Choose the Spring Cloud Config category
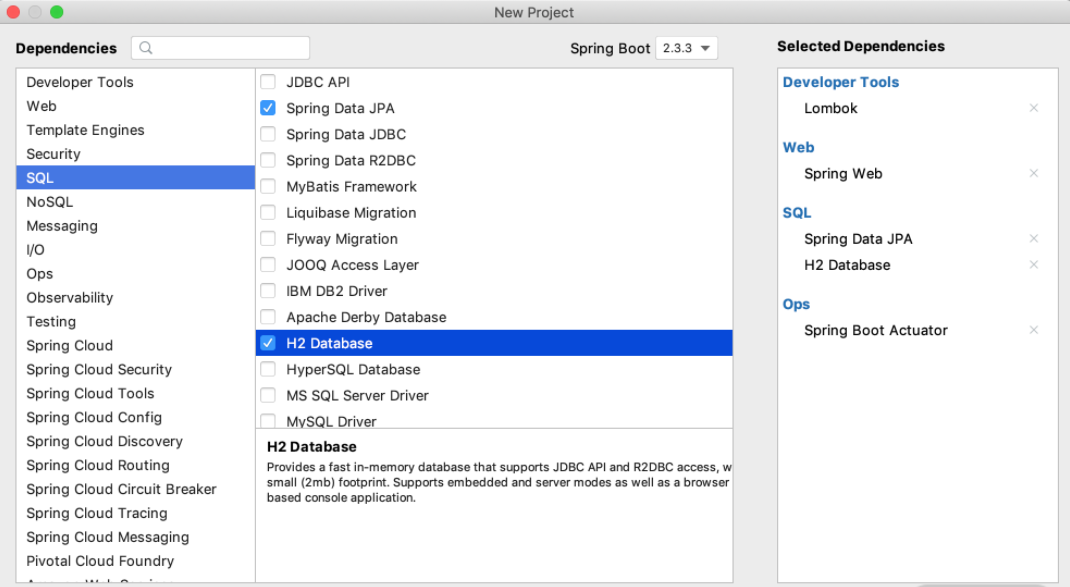The width and height of the screenshot is (1070, 587). [94, 417]
